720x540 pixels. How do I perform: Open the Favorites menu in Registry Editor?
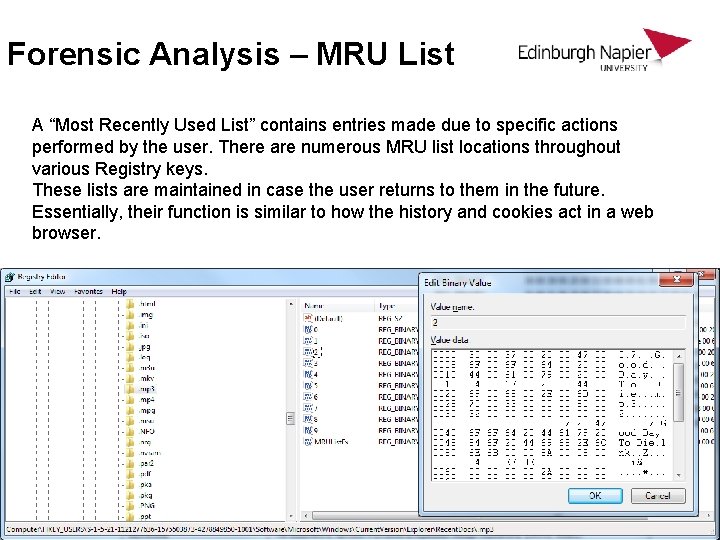88,292
